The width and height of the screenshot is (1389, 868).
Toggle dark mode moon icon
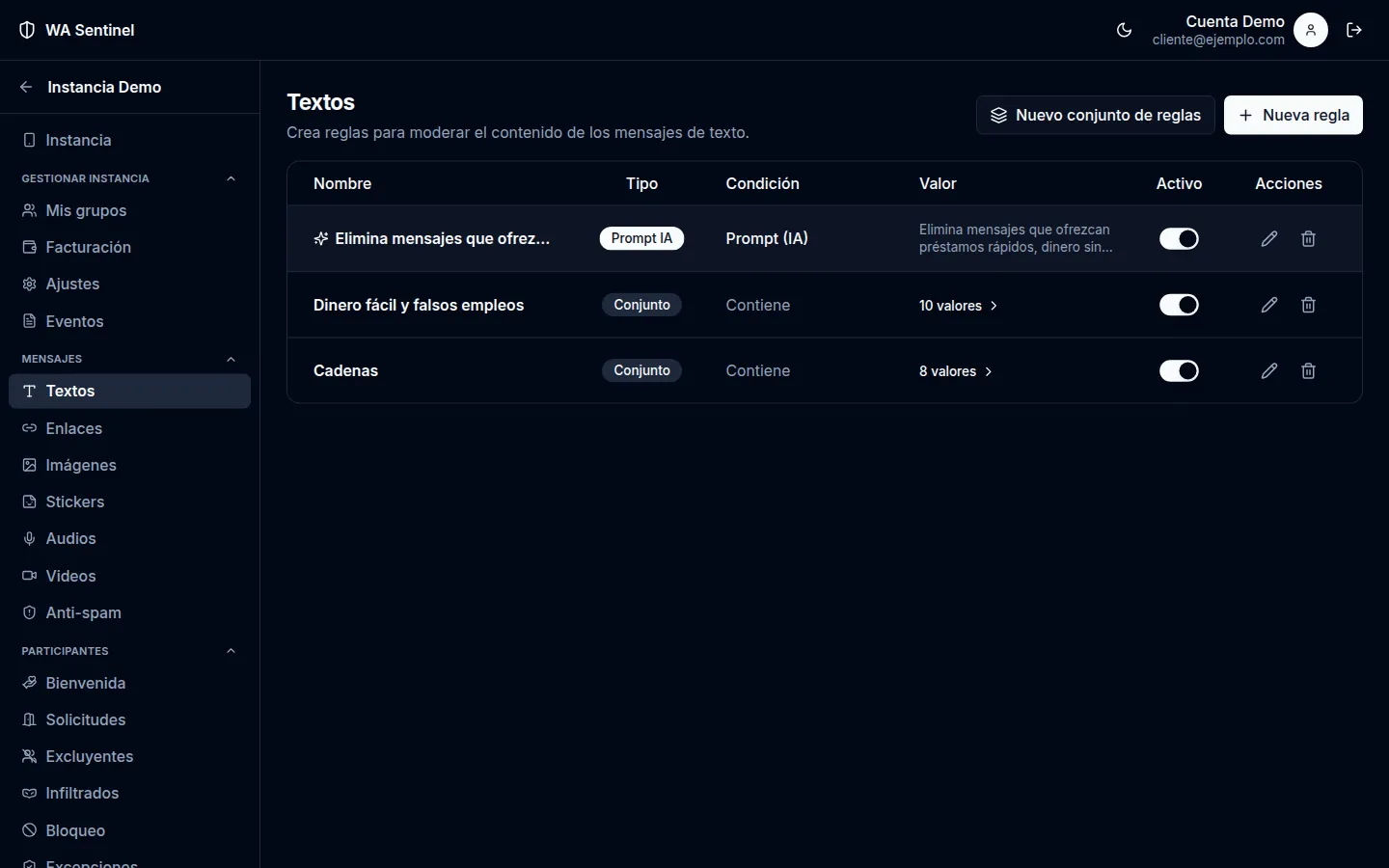pyautogui.click(x=1124, y=30)
